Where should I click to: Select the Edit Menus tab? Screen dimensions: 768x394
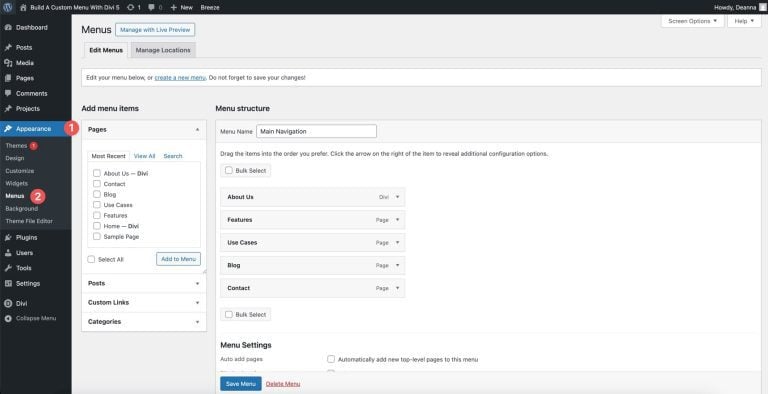tap(106, 50)
